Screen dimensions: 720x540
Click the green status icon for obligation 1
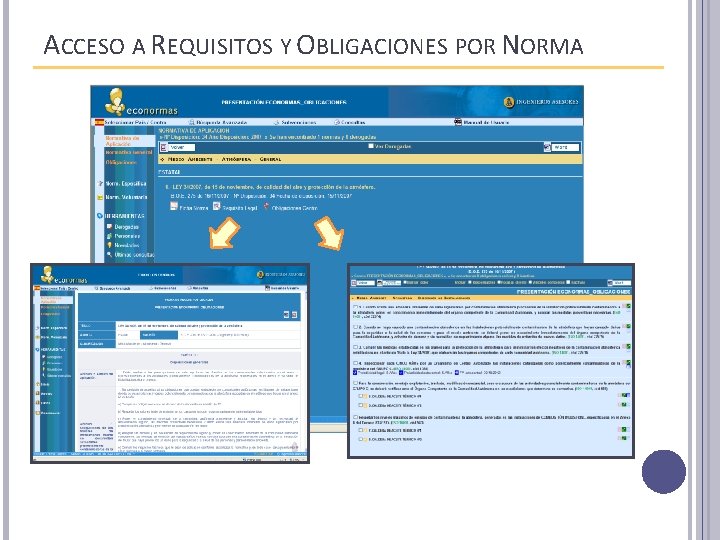coord(627,307)
